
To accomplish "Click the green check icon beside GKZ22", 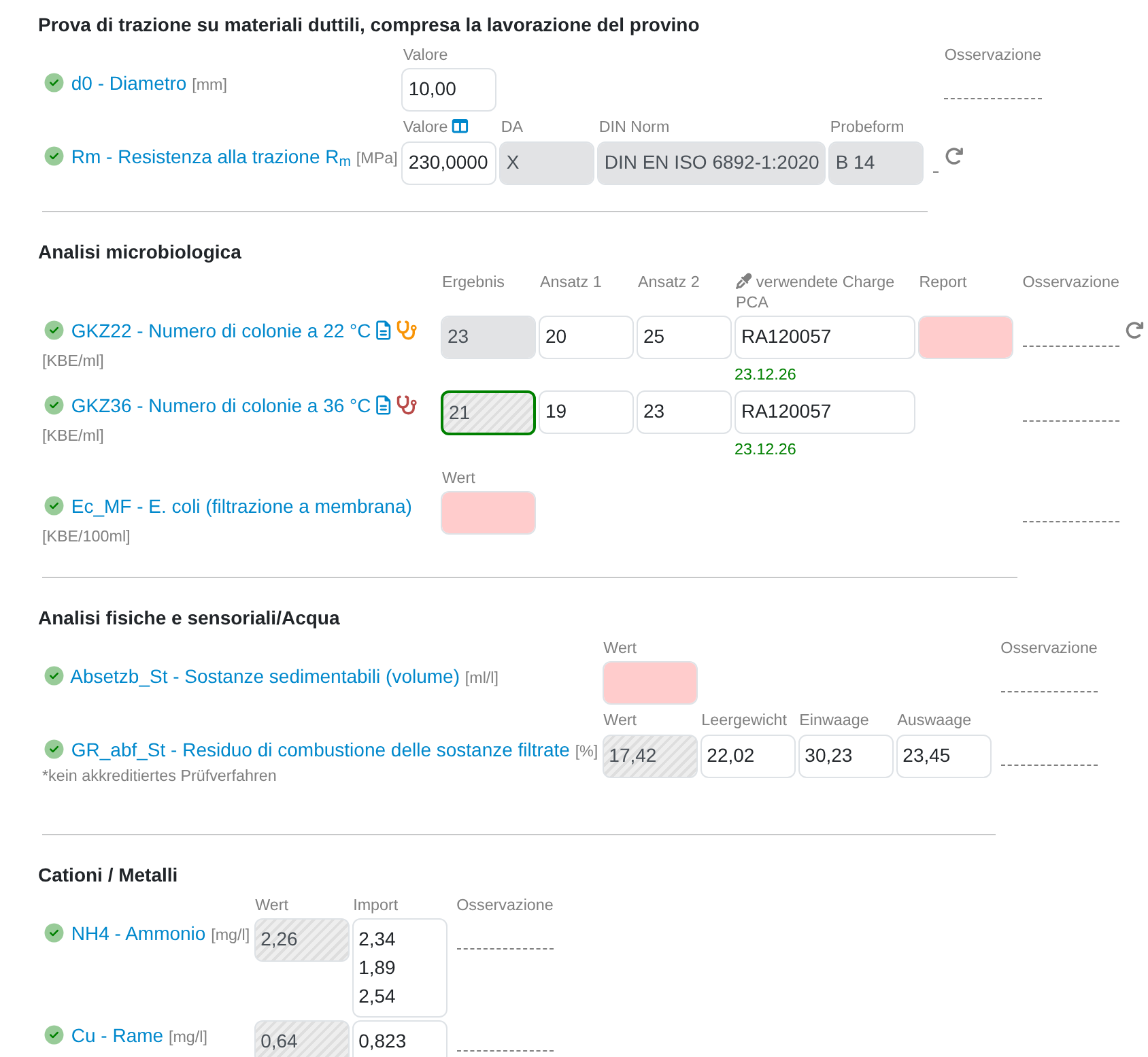I will (54, 331).
